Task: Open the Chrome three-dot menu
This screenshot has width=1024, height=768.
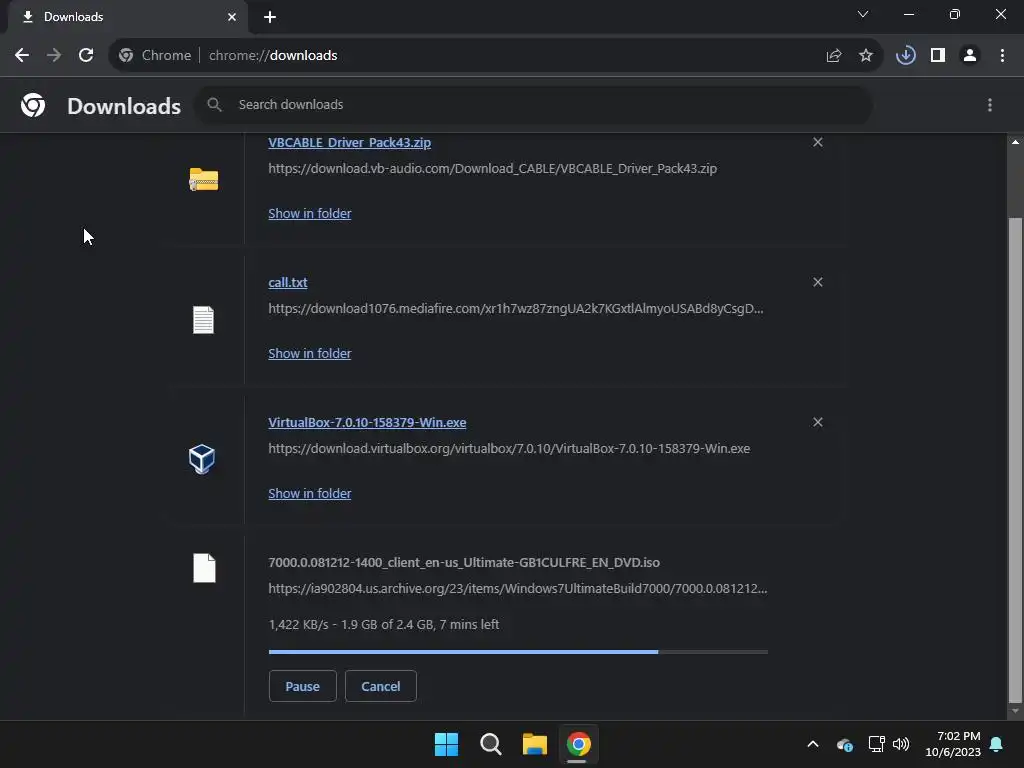Action: tap(1002, 56)
